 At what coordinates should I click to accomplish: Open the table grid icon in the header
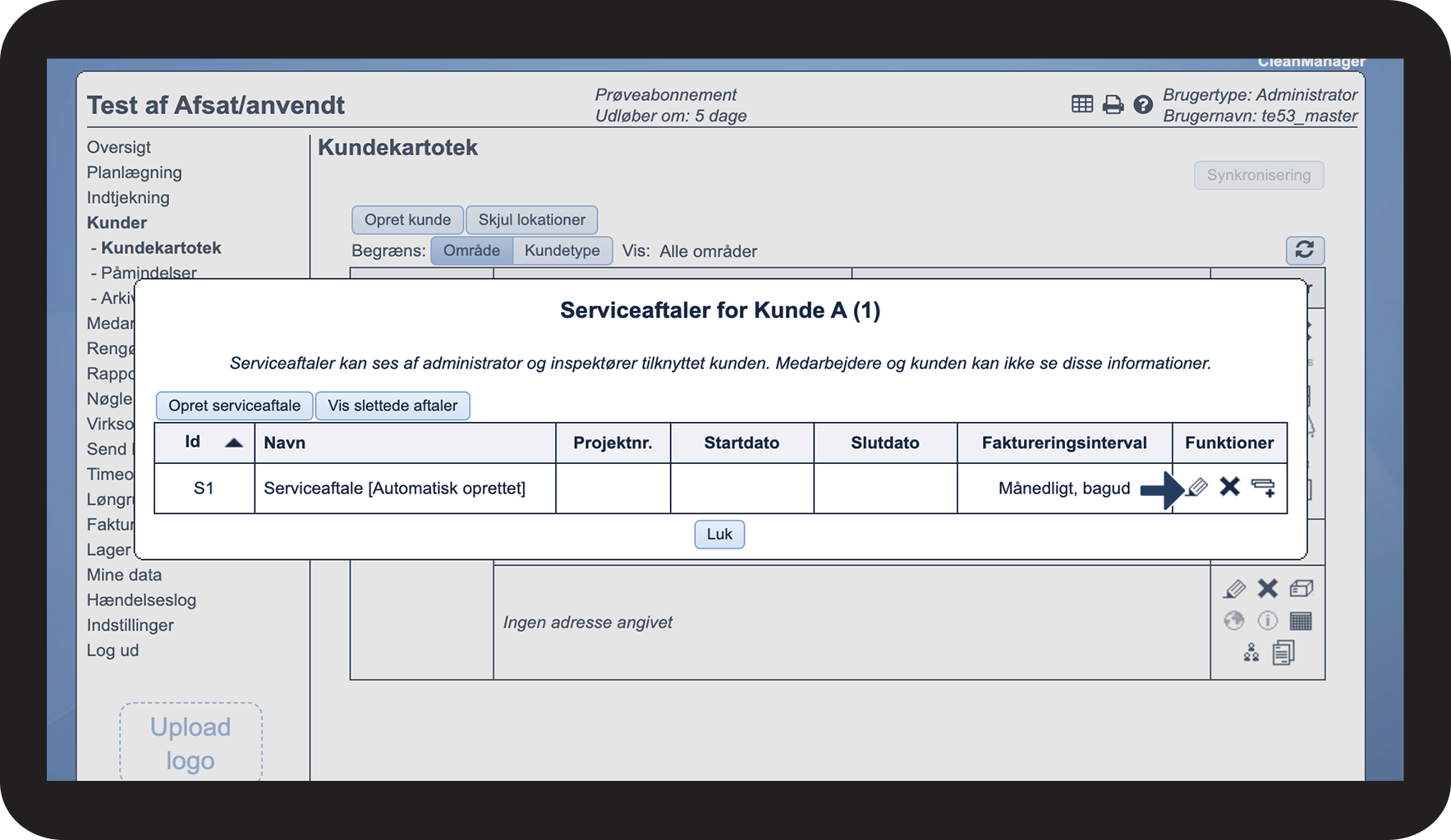[1082, 104]
